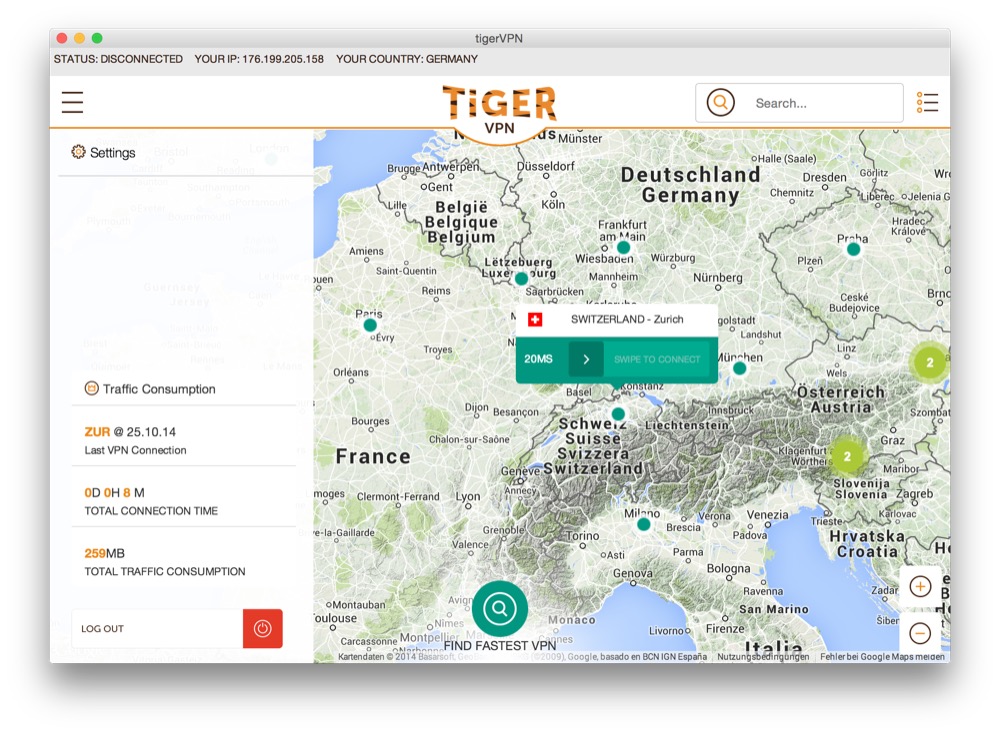Select the München server marker
The width and height of the screenshot is (1000, 734).
point(739,368)
